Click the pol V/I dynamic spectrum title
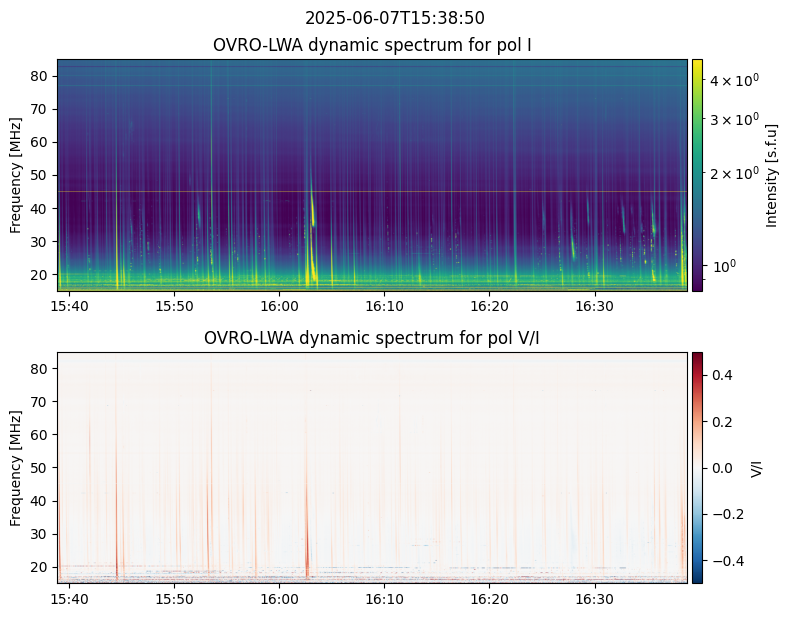Image resolution: width=789 pixels, height=617 pixels. (372, 338)
